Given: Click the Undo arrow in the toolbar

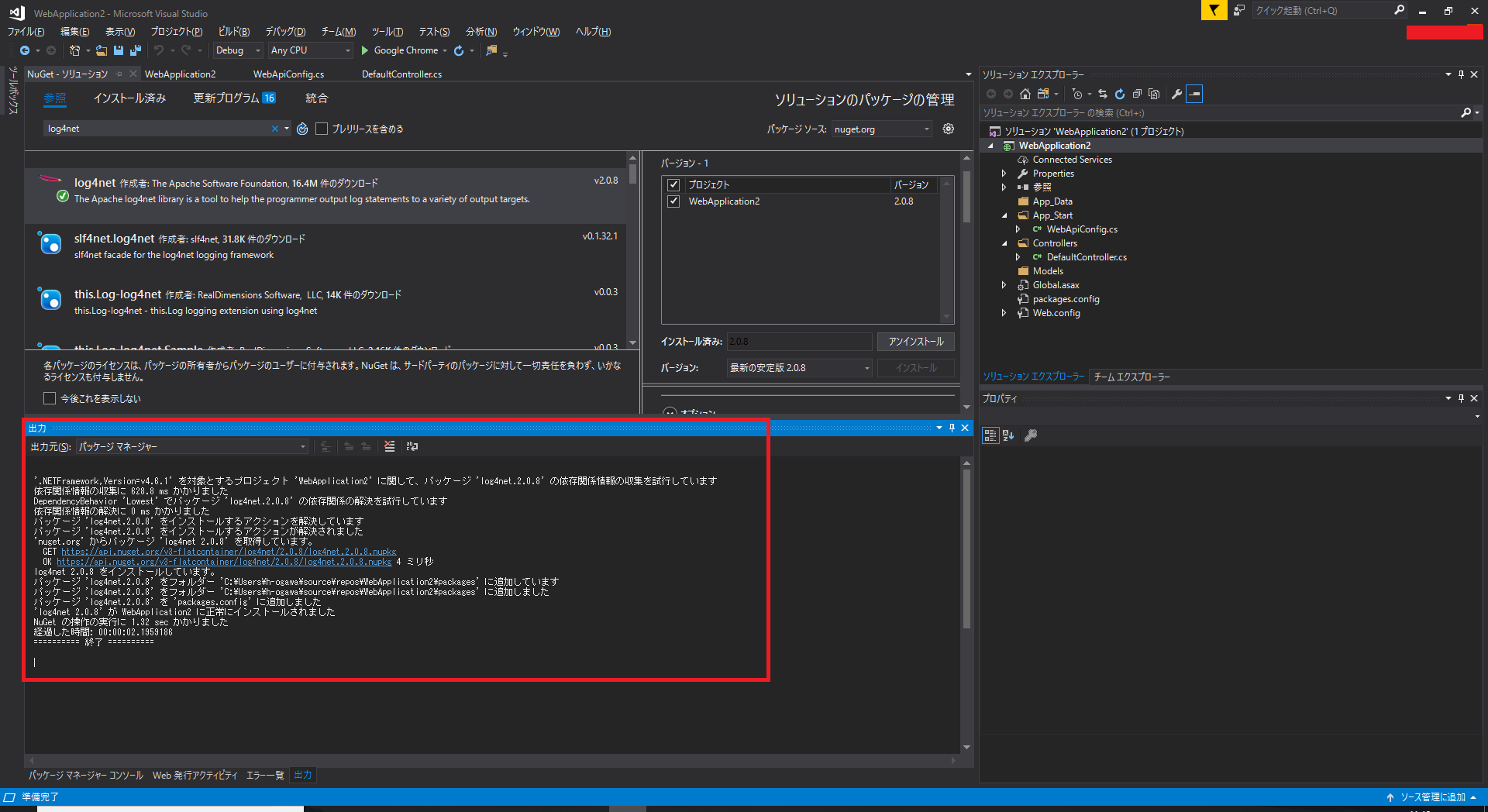Looking at the screenshot, I should tap(159, 50).
